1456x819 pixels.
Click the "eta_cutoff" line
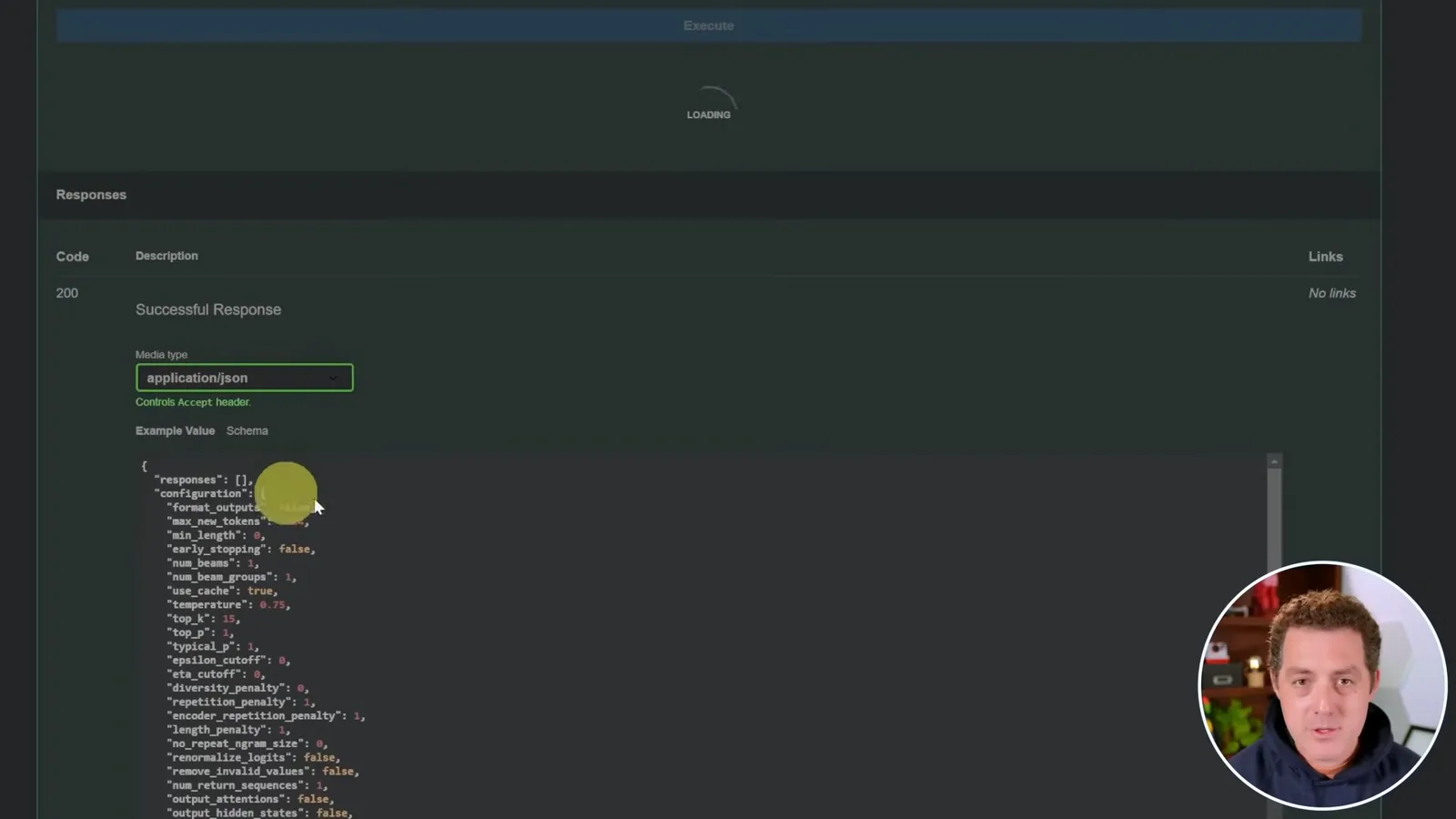click(216, 674)
